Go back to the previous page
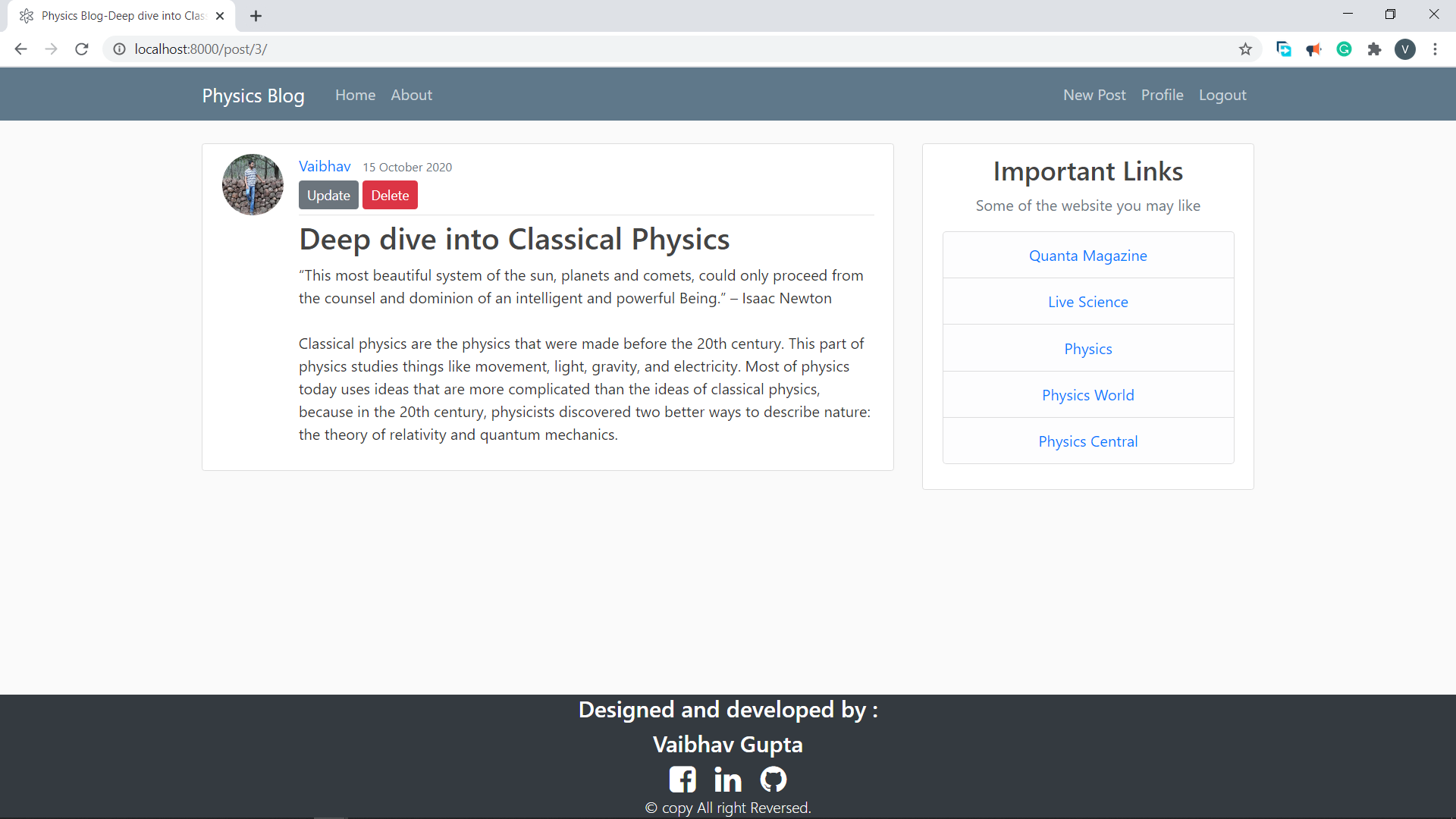The image size is (1456, 819). pyautogui.click(x=21, y=49)
